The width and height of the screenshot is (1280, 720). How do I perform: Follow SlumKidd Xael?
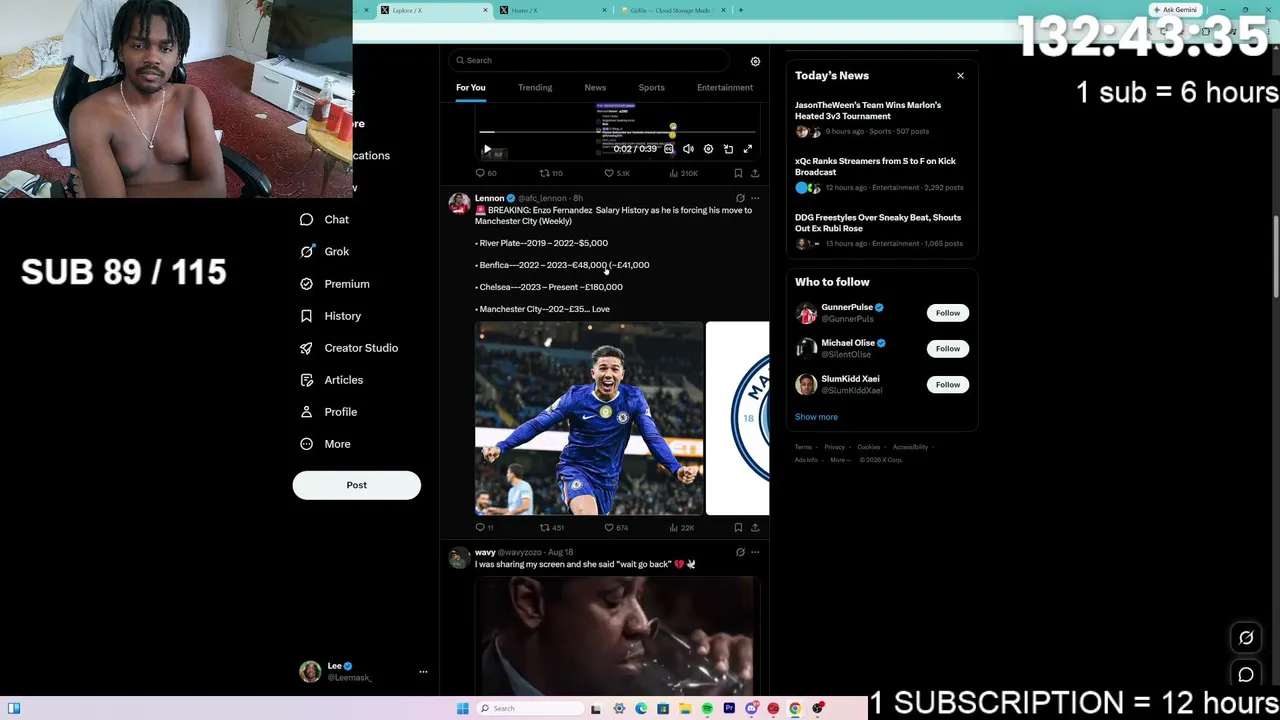click(x=948, y=385)
